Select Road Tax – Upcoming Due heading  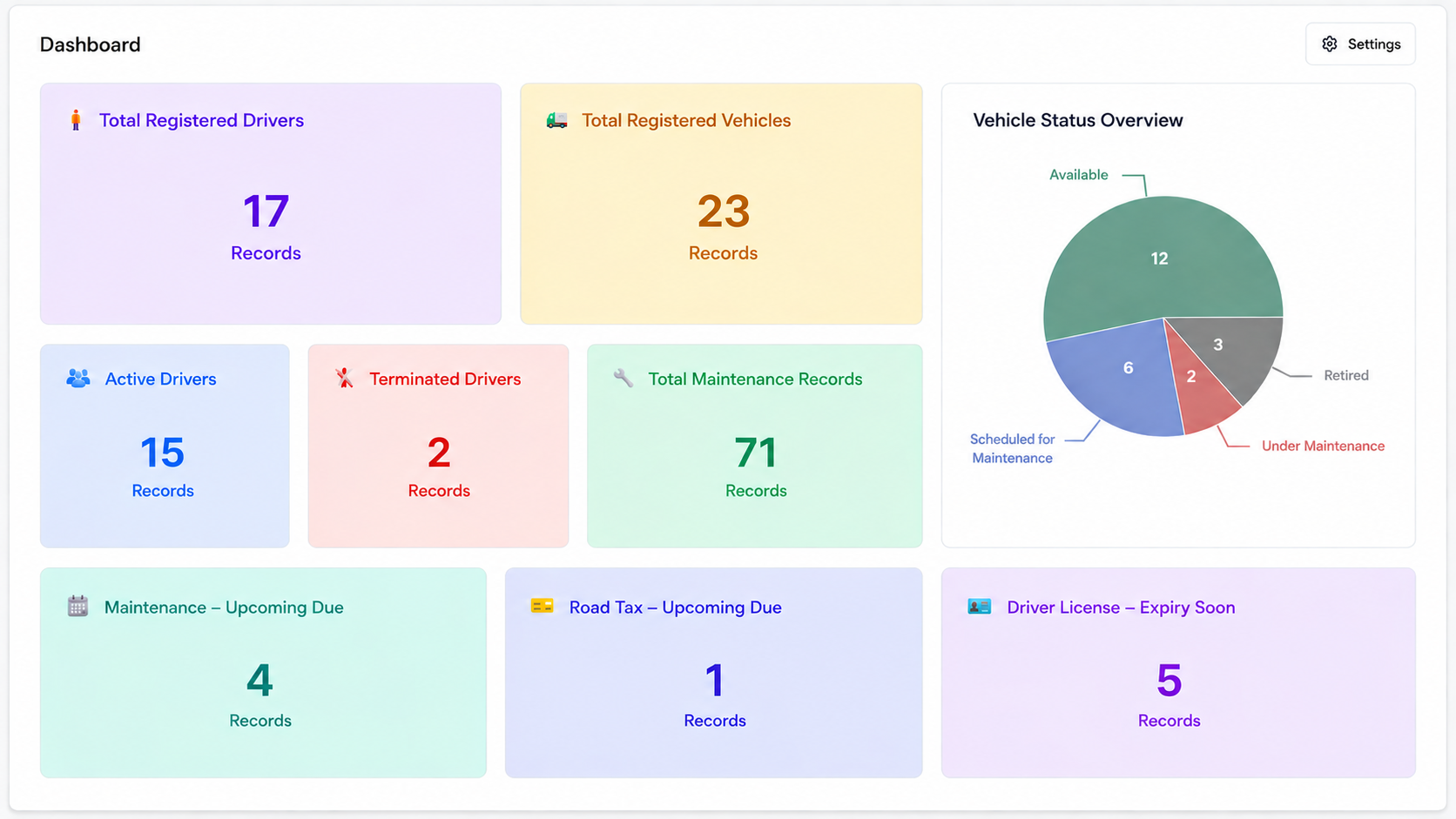pos(676,607)
